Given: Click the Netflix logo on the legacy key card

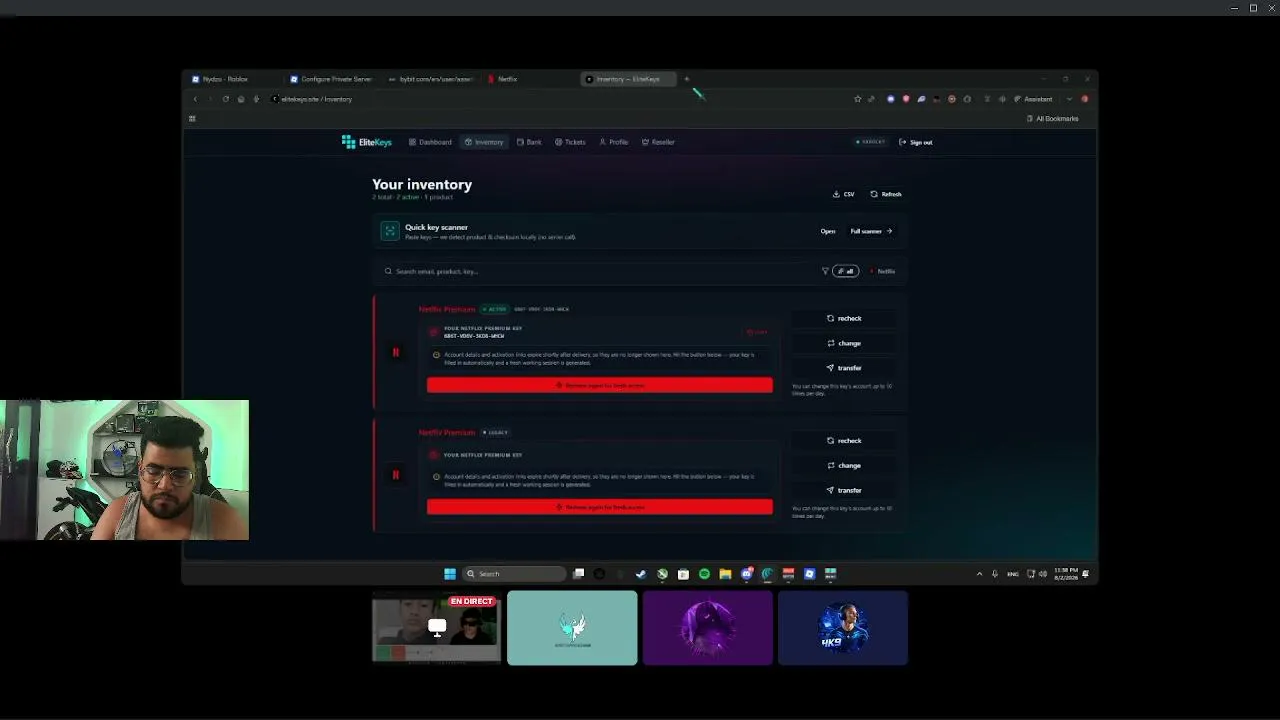Looking at the screenshot, I should pos(395,475).
